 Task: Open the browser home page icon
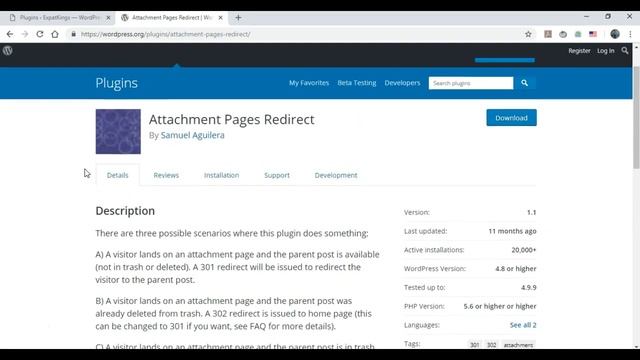[x=55, y=34]
